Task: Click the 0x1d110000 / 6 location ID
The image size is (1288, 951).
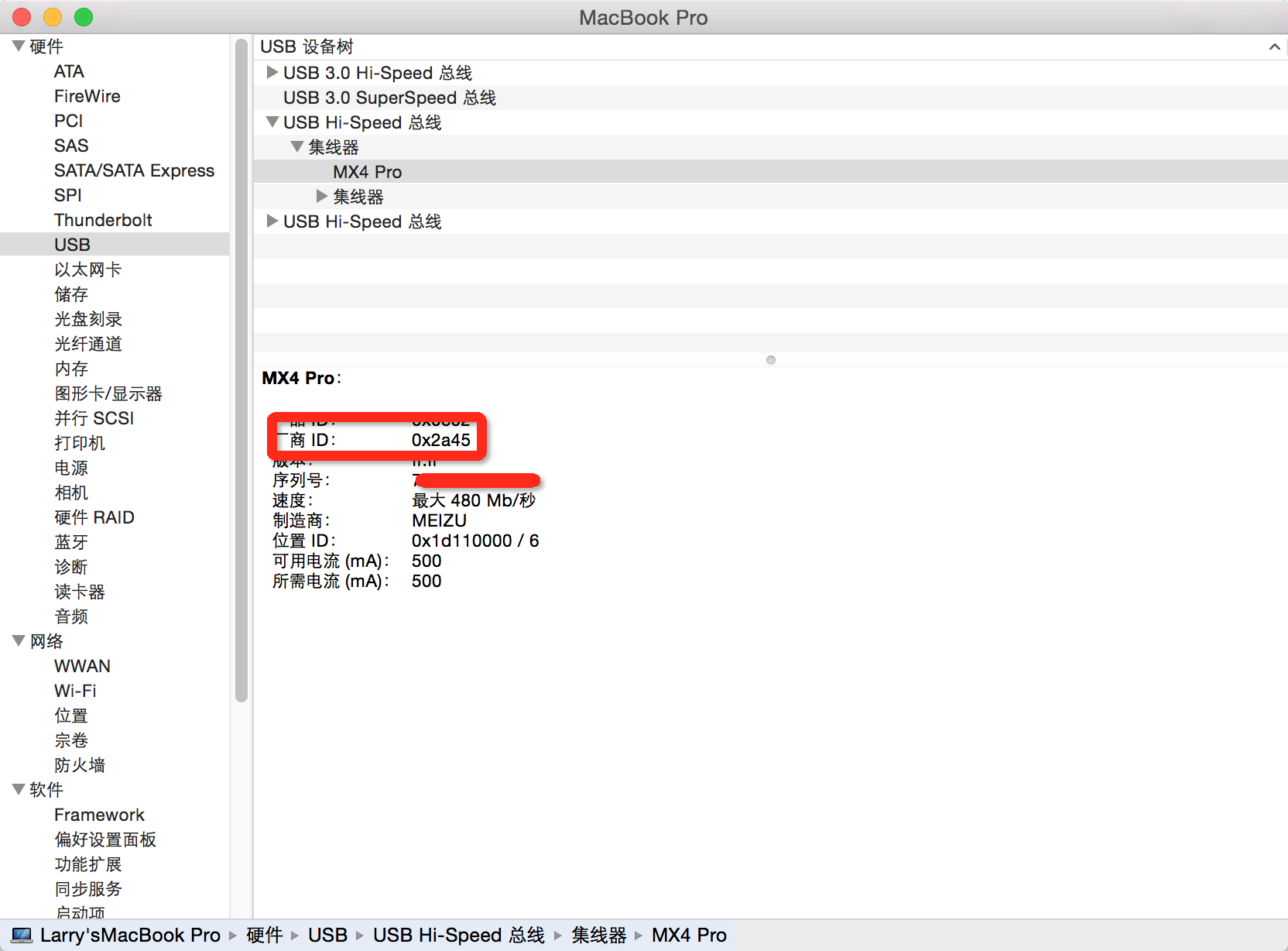Action: point(475,541)
